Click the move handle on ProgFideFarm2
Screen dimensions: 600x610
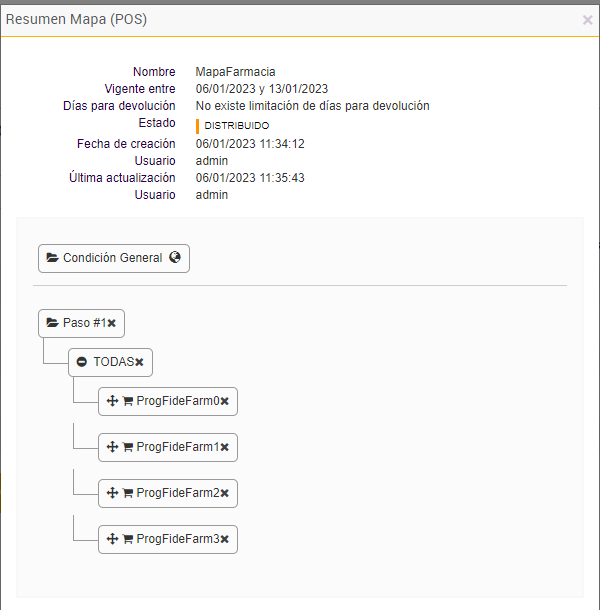112,493
